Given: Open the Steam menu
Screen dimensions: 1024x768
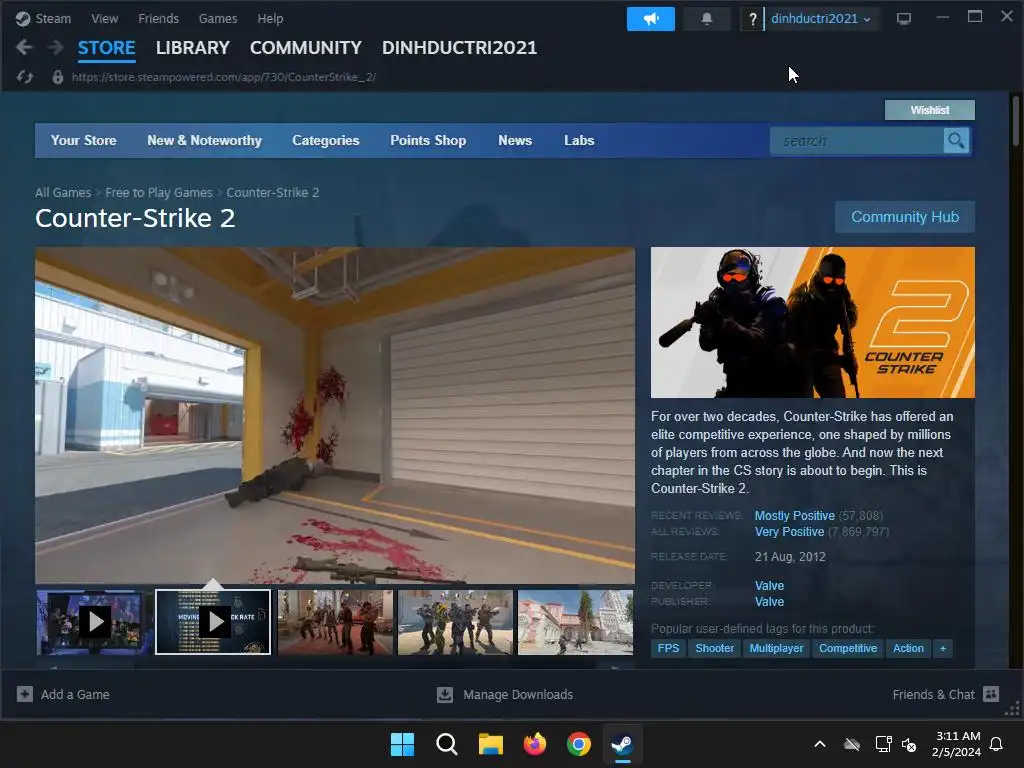Looking at the screenshot, I should pyautogui.click(x=53, y=19).
